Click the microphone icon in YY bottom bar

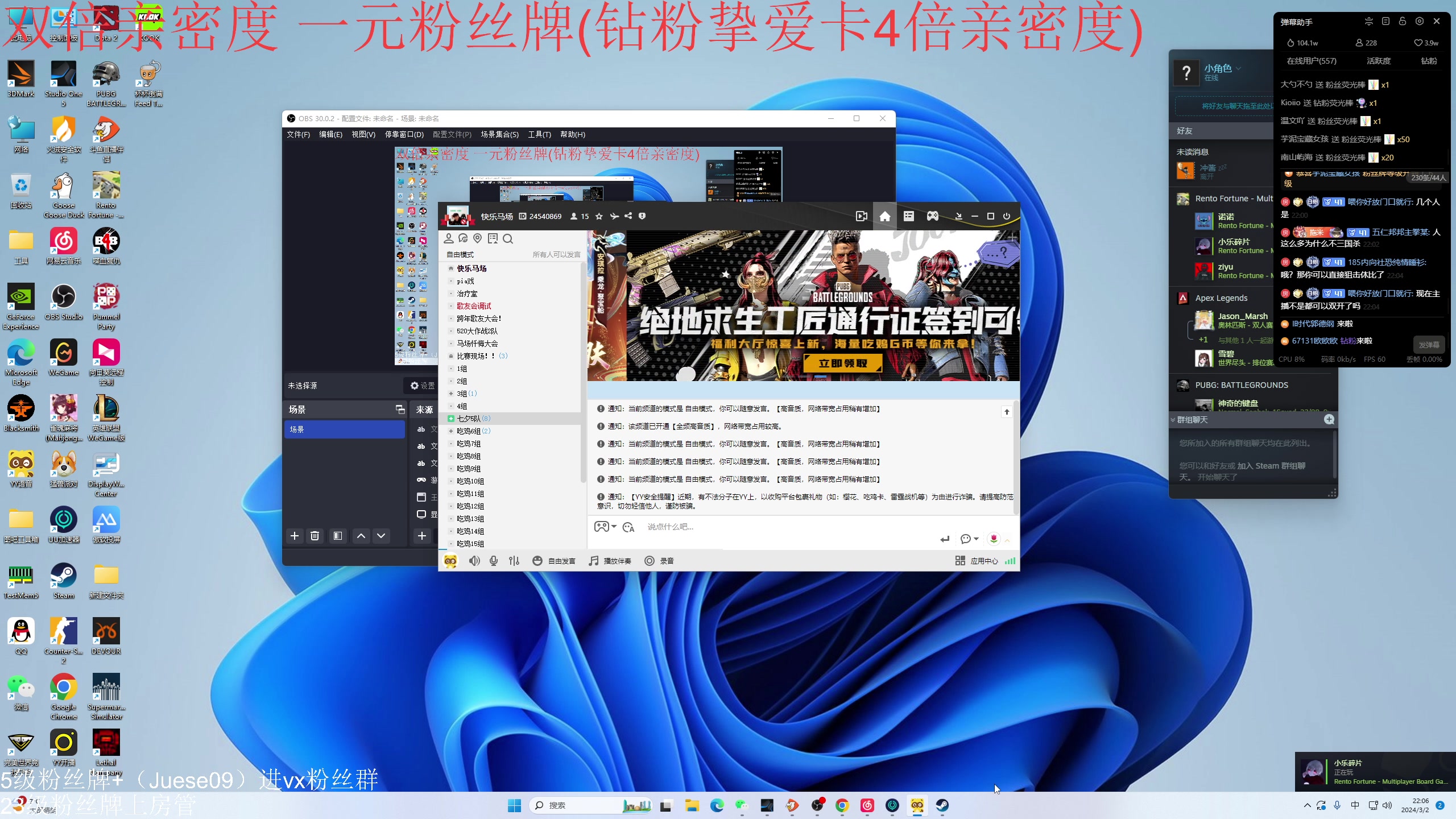[x=493, y=560]
